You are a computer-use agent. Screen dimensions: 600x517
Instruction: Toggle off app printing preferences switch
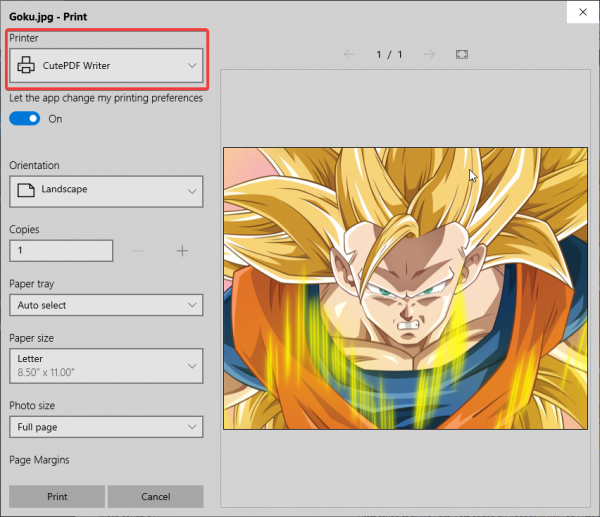point(25,118)
